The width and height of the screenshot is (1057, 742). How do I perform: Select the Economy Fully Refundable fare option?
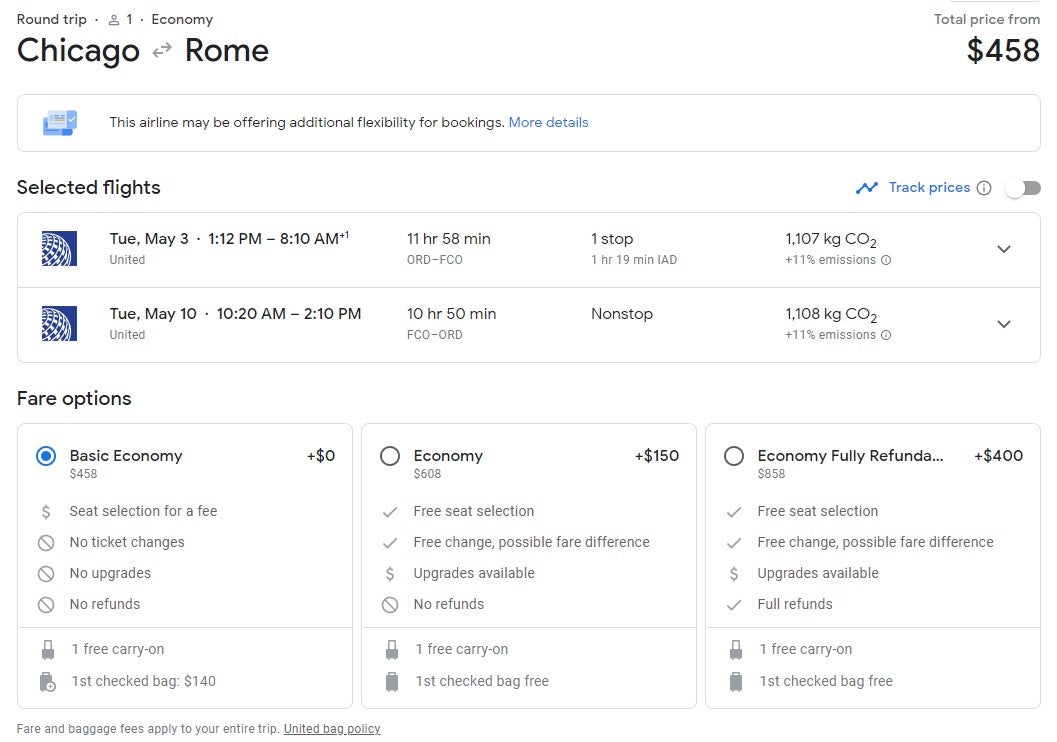734,455
